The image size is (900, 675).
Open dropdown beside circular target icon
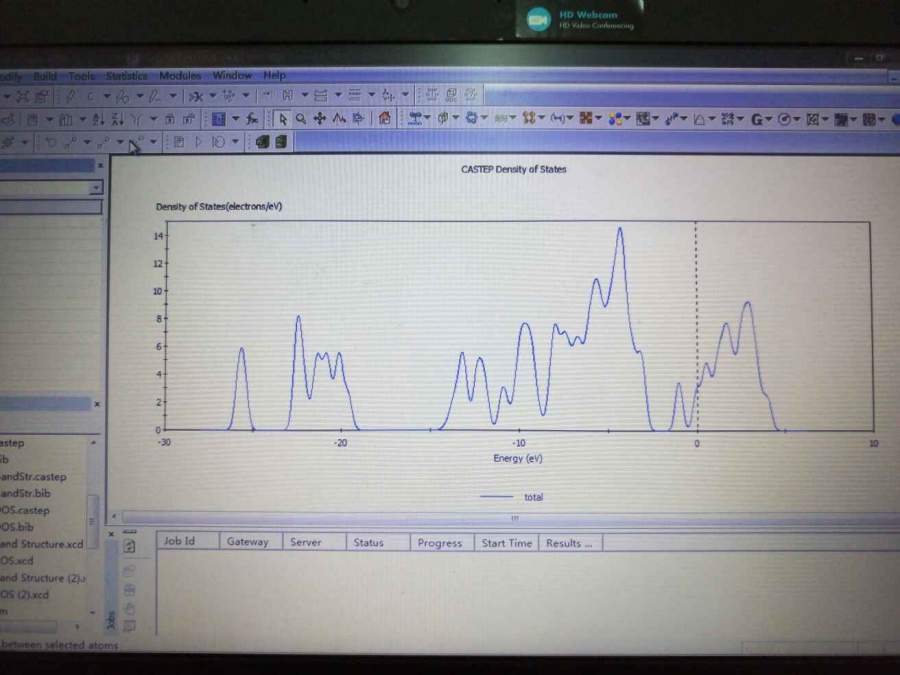(x=797, y=119)
